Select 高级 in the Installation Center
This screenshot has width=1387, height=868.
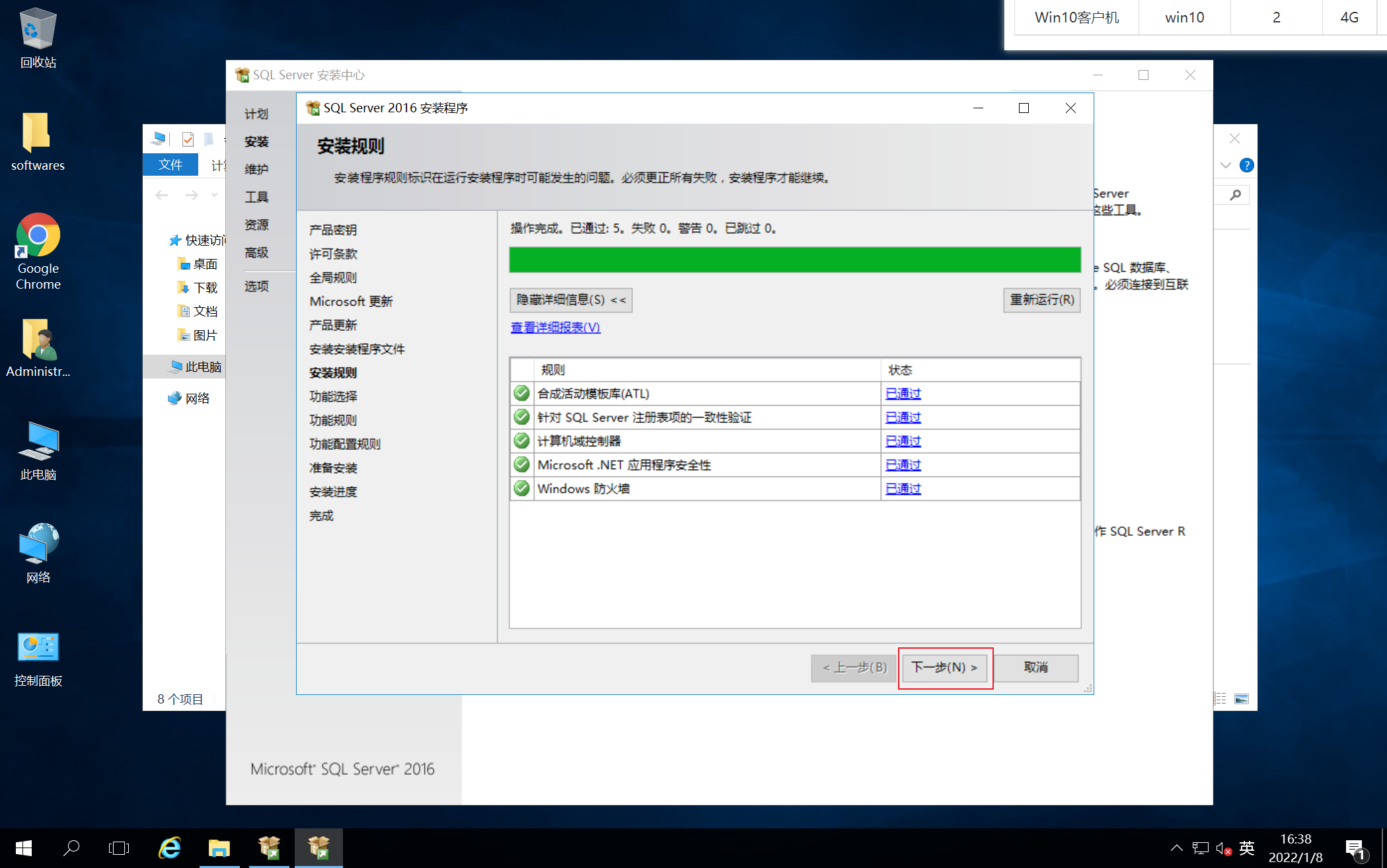(256, 252)
